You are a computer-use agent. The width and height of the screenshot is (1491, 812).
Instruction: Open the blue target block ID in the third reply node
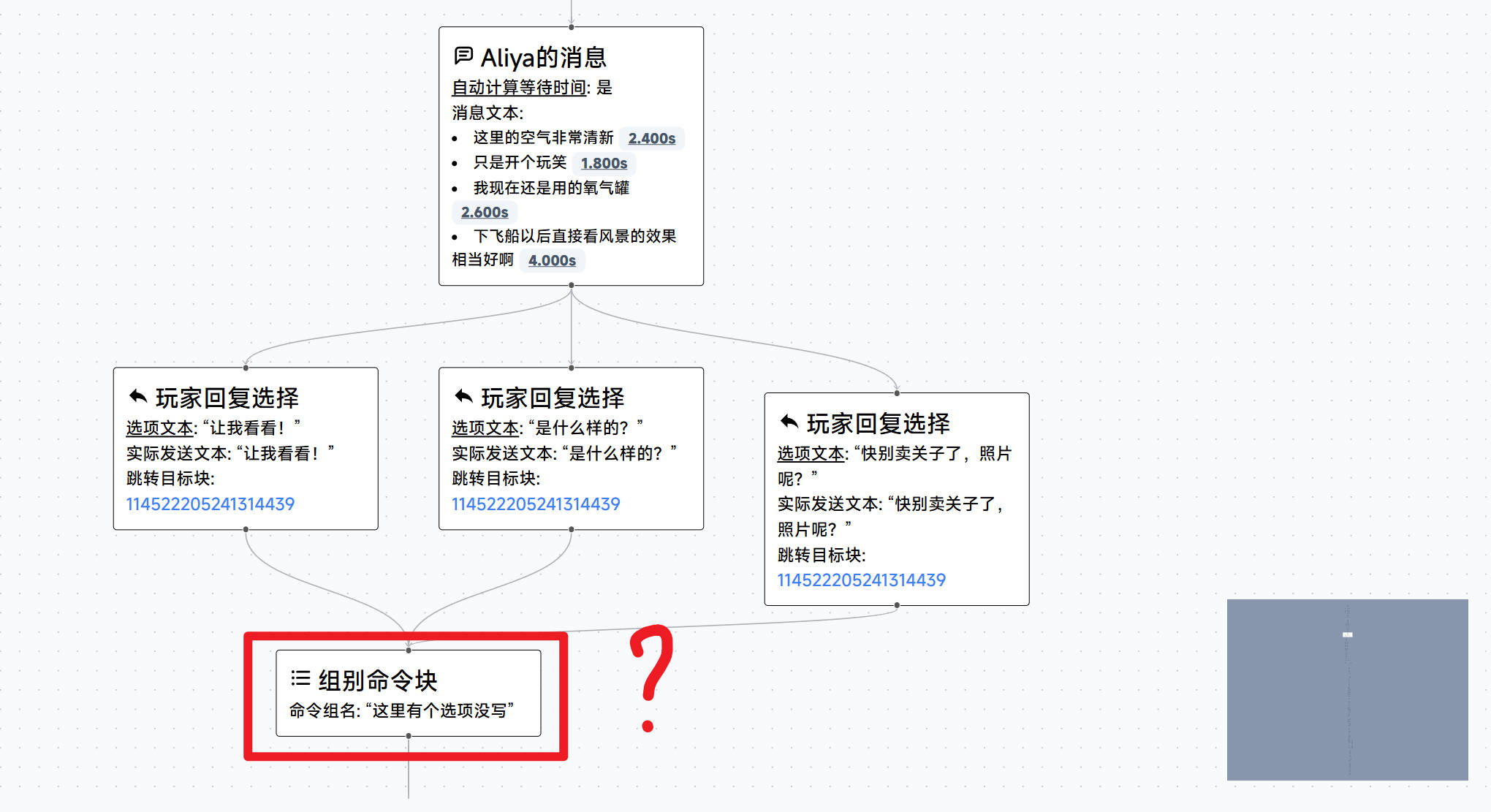tap(860, 579)
